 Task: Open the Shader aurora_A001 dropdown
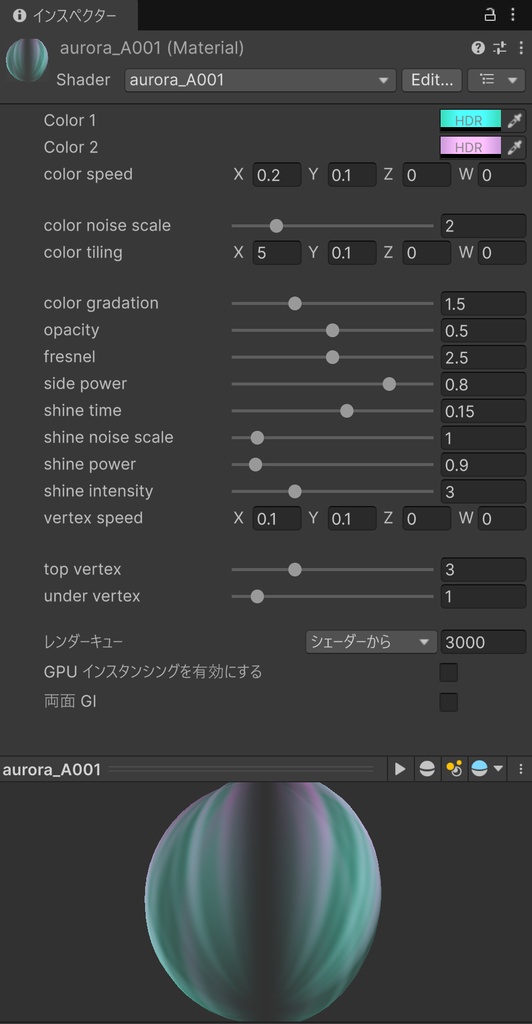coord(260,80)
